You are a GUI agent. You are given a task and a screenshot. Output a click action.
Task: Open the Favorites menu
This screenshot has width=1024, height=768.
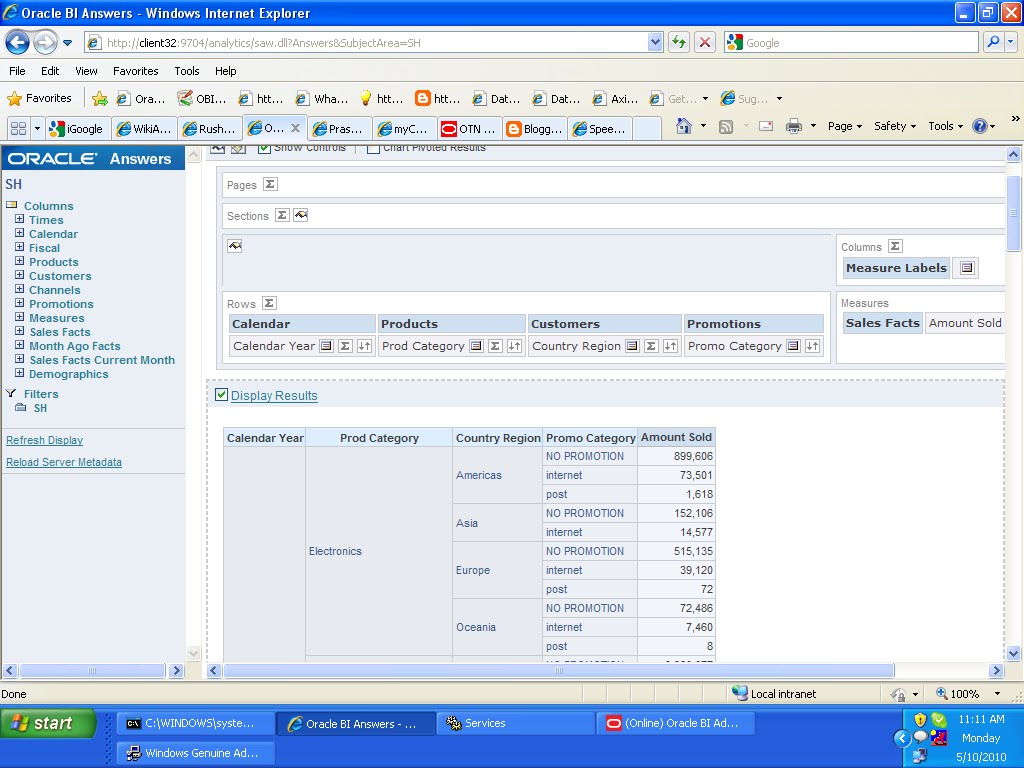(x=135, y=71)
